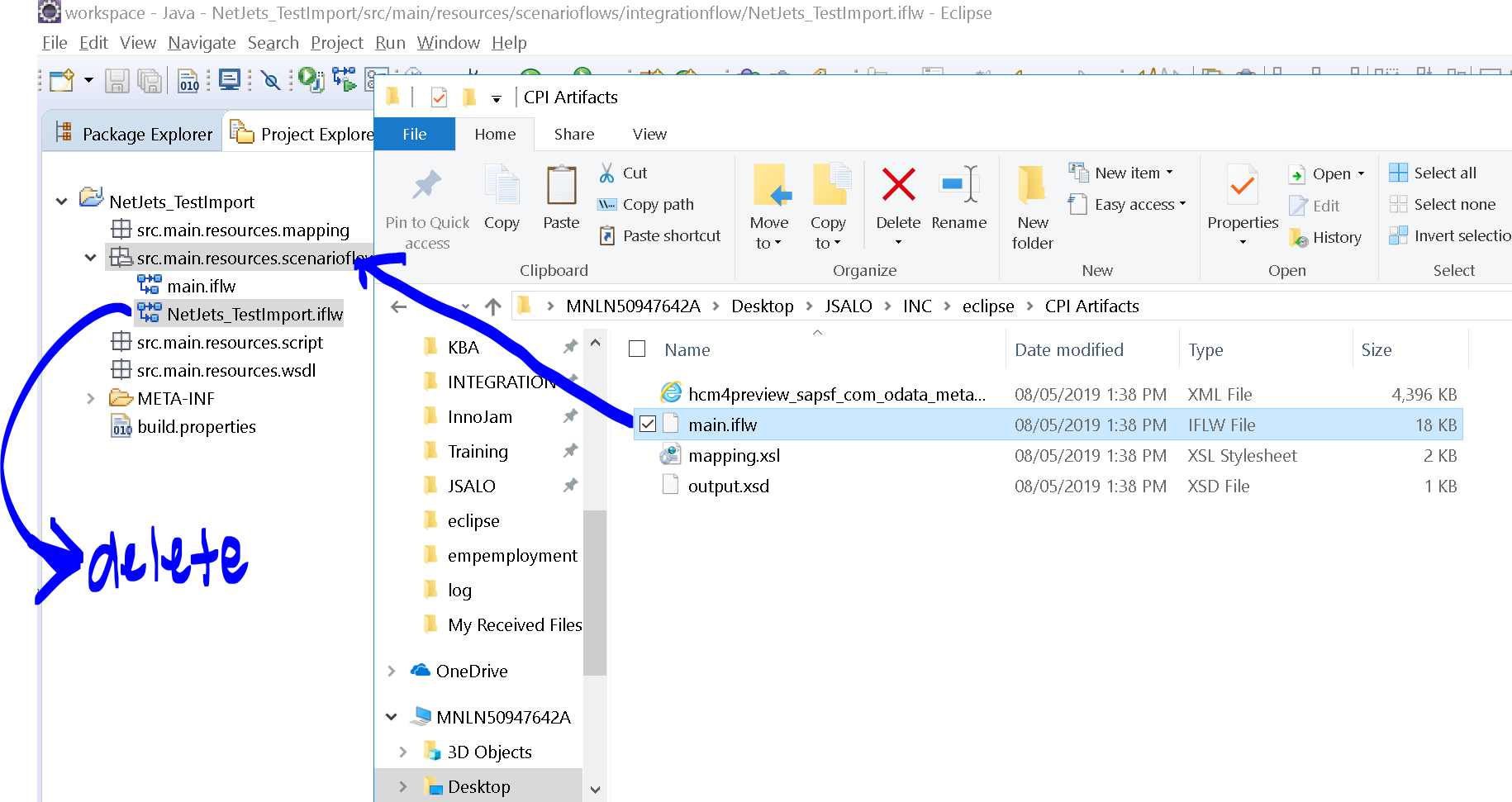Open the Customize Quick Access Toolbar dropdown
Viewport: 1512px width, 802px height.
point(497,98)
